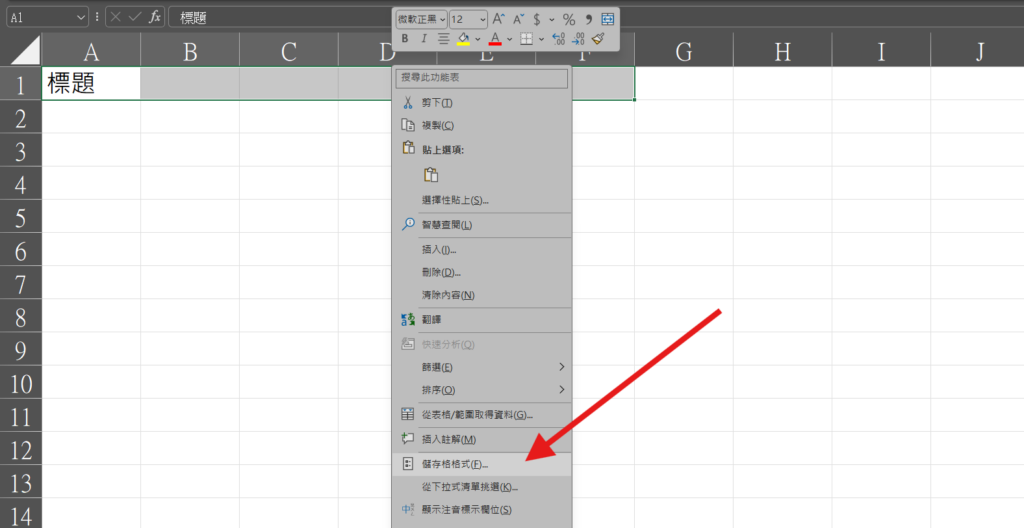
Task: Click 插入註解(M) in the context menu
Action: pyautogui.click(x=448, y=439)
